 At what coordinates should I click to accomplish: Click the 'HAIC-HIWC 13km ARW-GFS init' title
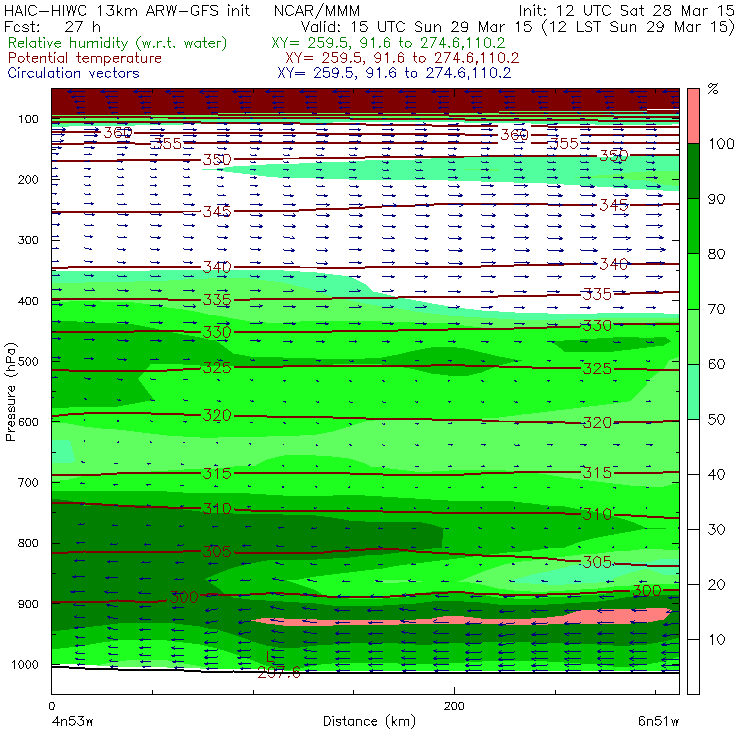tap(127, 10)
